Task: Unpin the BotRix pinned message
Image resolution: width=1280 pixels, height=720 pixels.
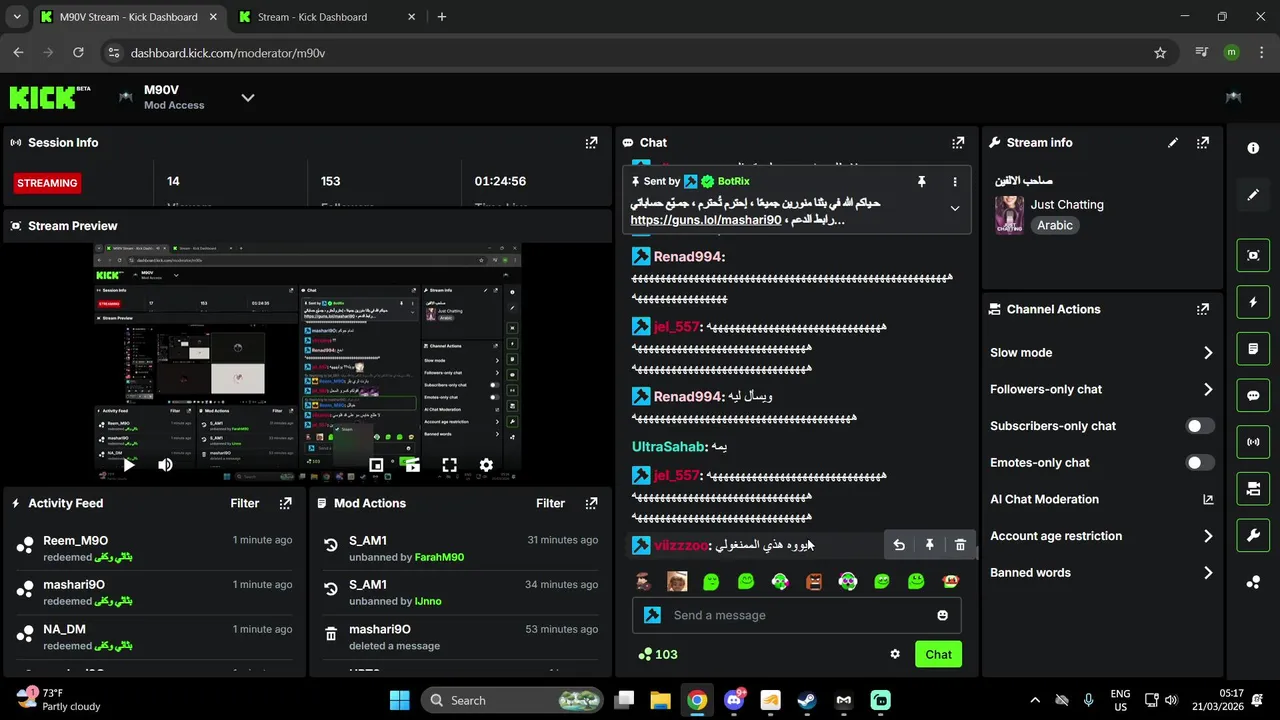Action: [922, 181]
